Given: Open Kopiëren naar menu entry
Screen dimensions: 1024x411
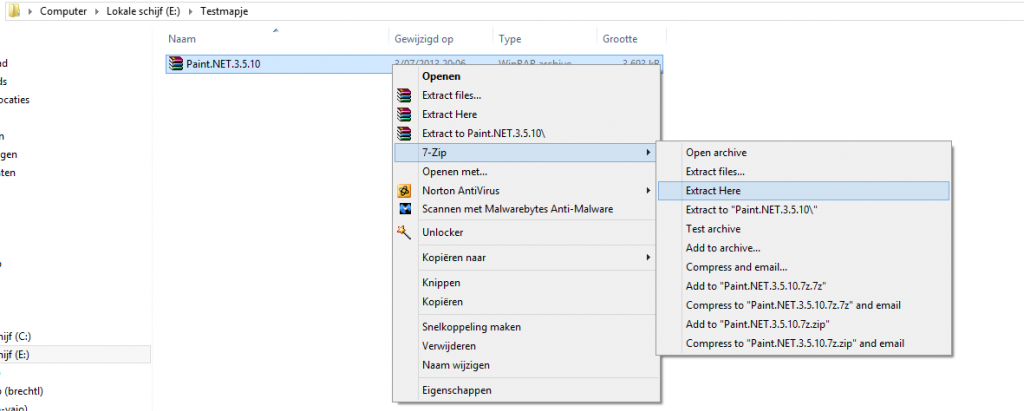Looking at the screenshot, I should (526, 257).
